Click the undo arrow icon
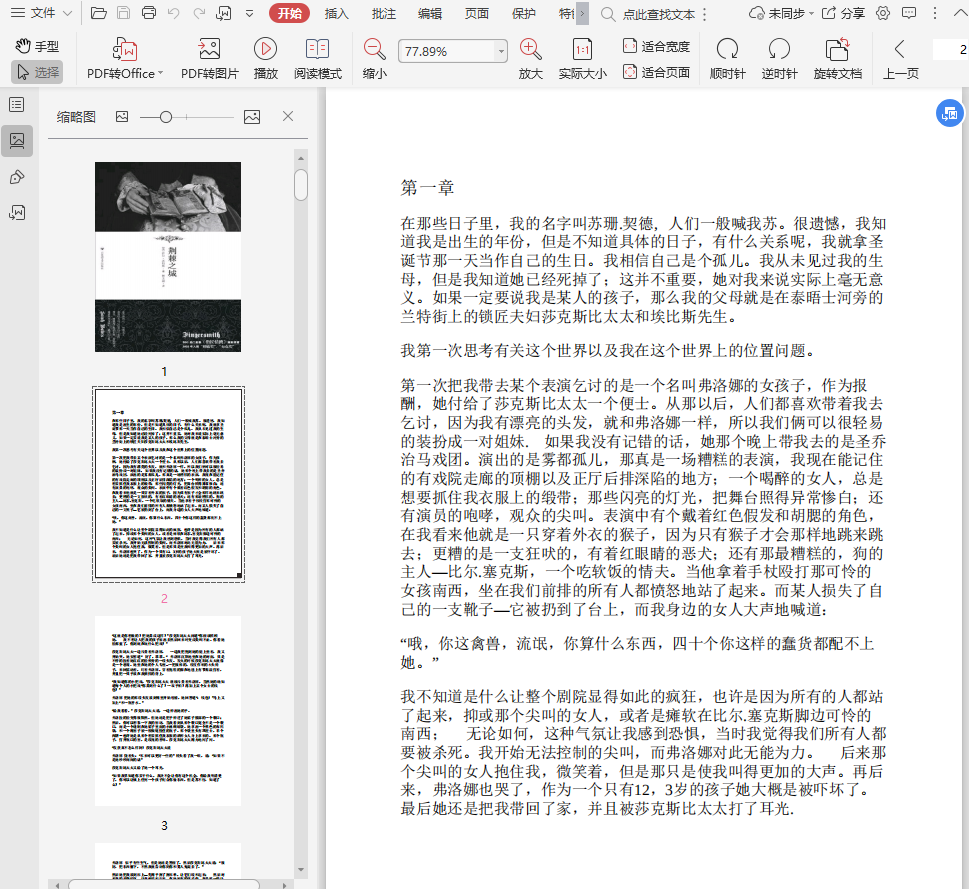969x889 pixels. coord(174,13)
